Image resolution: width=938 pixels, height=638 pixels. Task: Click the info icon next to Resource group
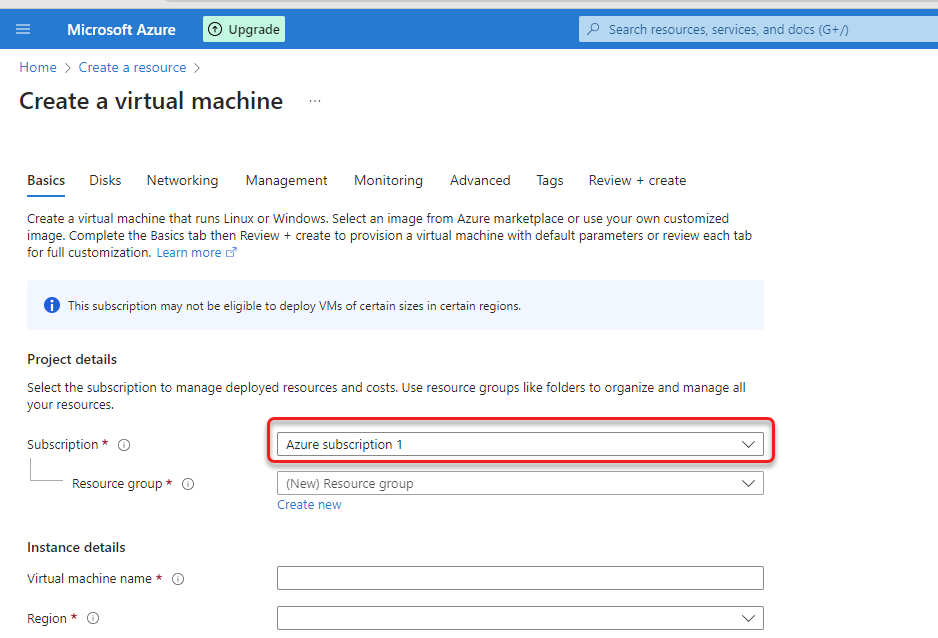click(187, 483)
